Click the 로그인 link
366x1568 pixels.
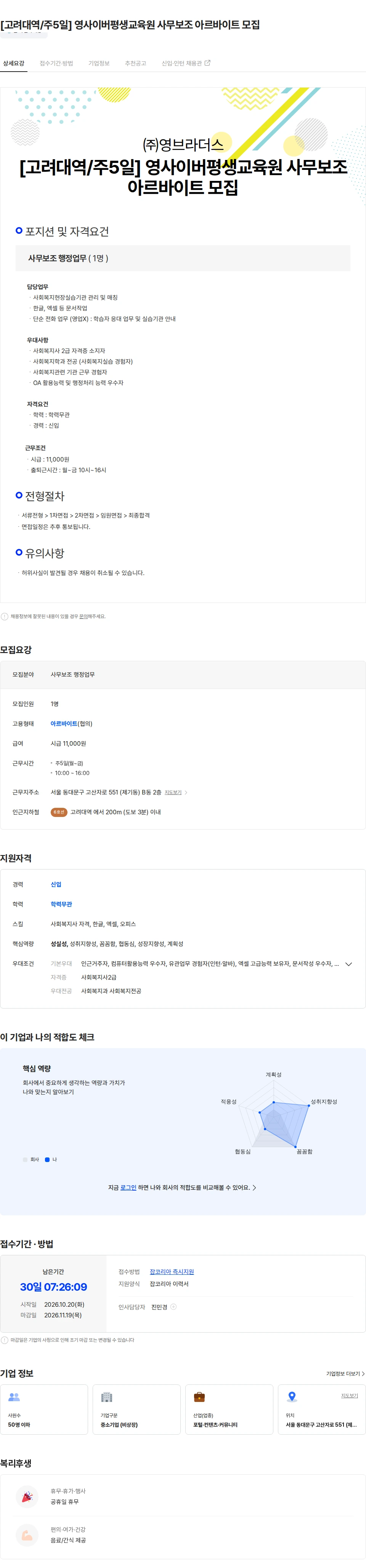[128, 1188]
